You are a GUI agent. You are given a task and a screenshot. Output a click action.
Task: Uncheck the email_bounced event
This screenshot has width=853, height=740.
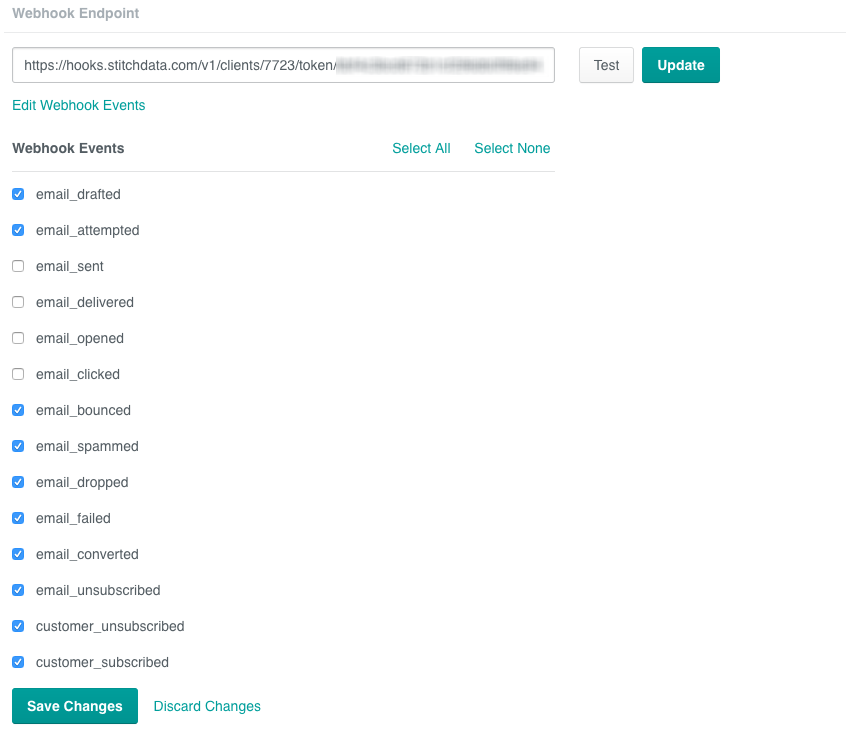tap(17, 410)
